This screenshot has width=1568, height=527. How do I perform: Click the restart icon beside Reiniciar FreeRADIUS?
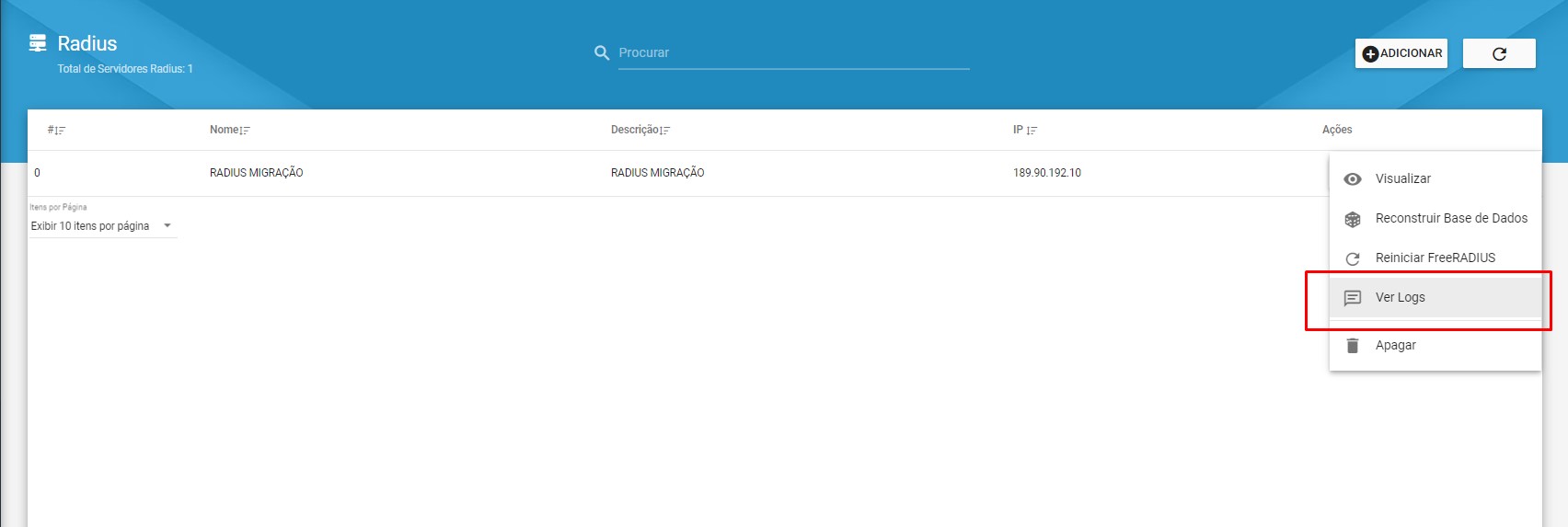1353,258
